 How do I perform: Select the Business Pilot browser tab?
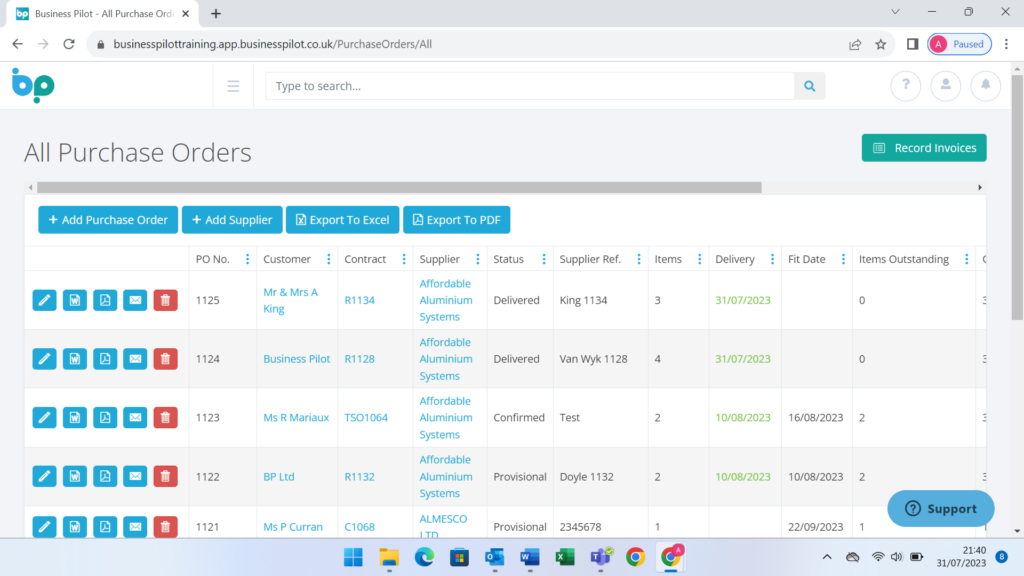point(102,14)
